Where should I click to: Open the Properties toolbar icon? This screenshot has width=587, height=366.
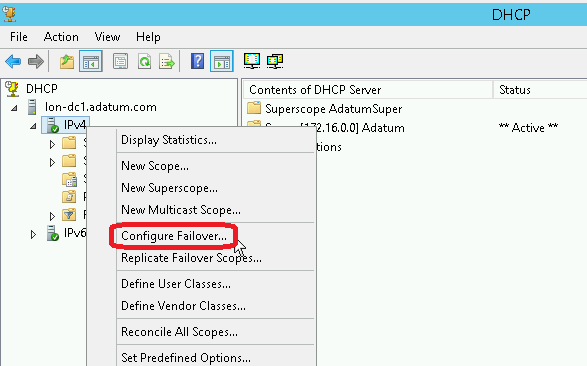[x=121, y=61]
